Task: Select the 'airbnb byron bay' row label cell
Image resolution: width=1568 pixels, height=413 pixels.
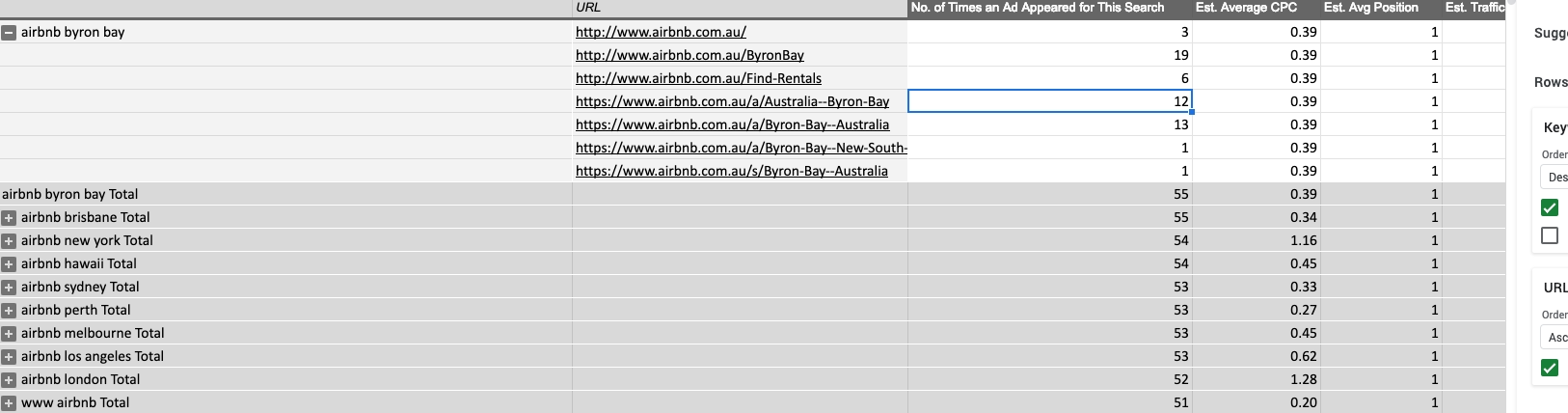Action: click(x=286, y=32)
